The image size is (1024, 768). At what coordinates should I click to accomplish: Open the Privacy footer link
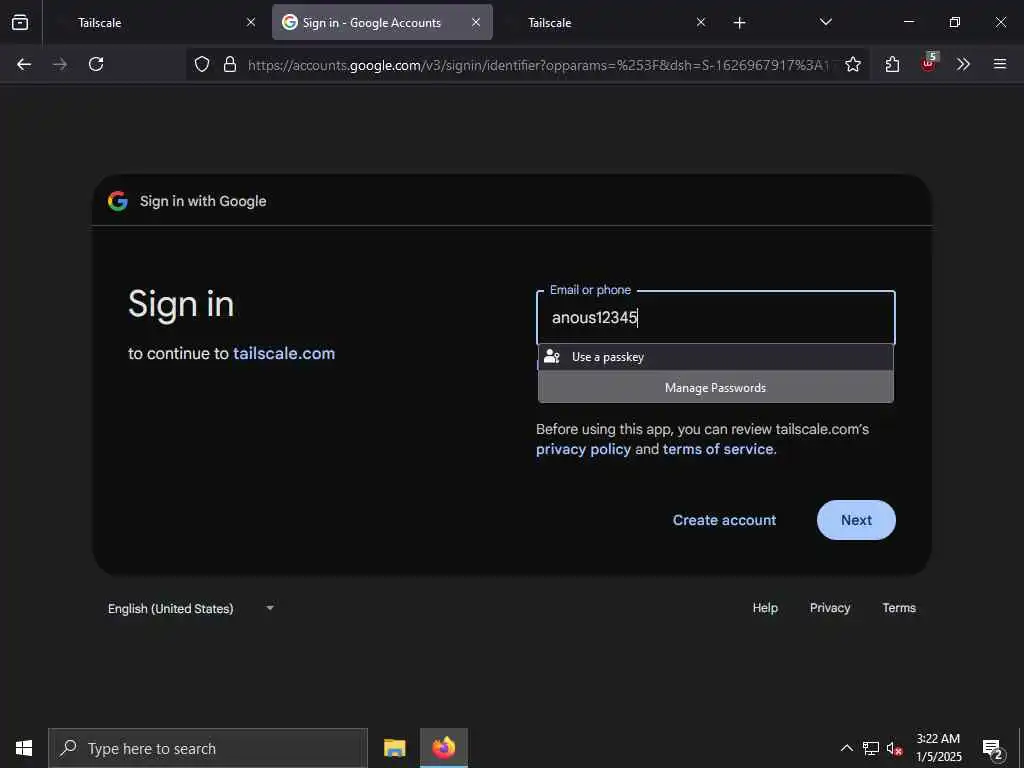[x=830, y=607]
